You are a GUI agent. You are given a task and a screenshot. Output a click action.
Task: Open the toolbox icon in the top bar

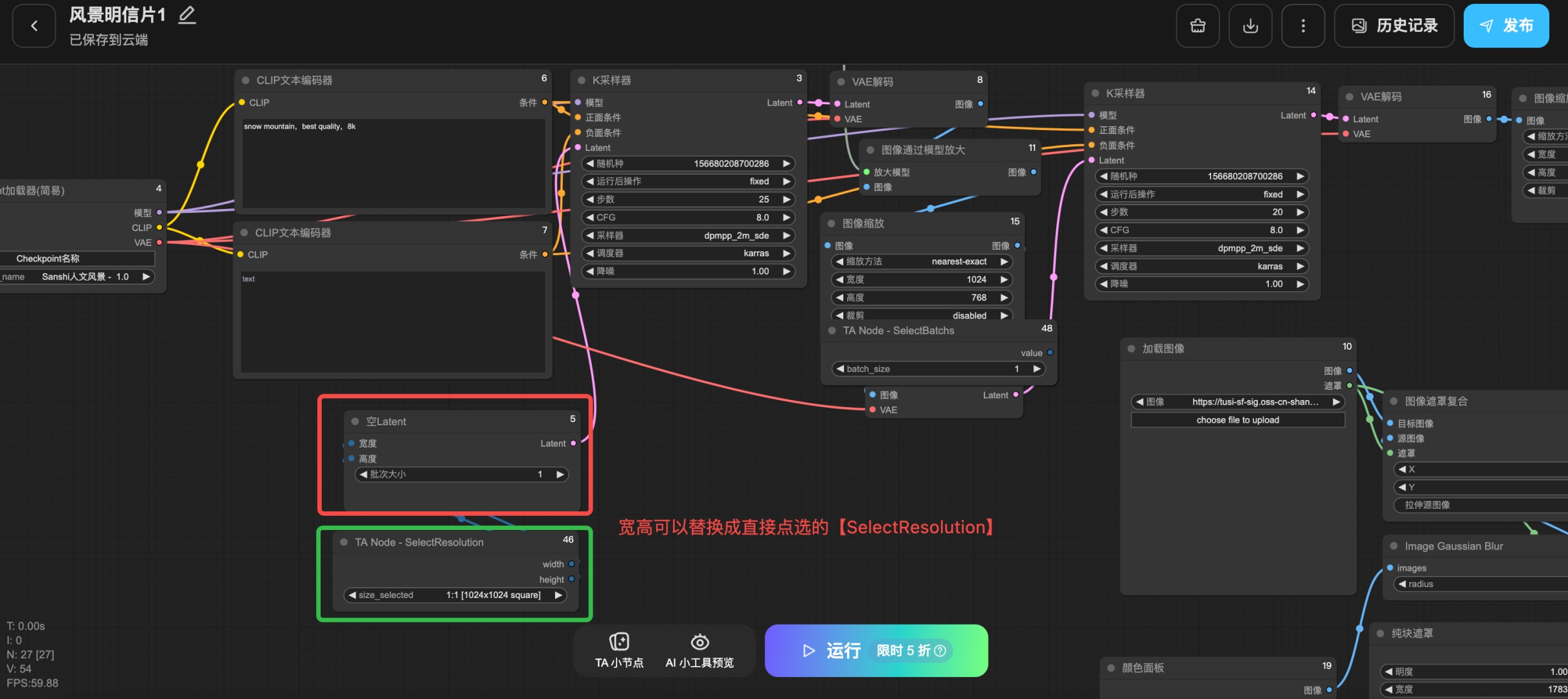(x=1198, y=26)
